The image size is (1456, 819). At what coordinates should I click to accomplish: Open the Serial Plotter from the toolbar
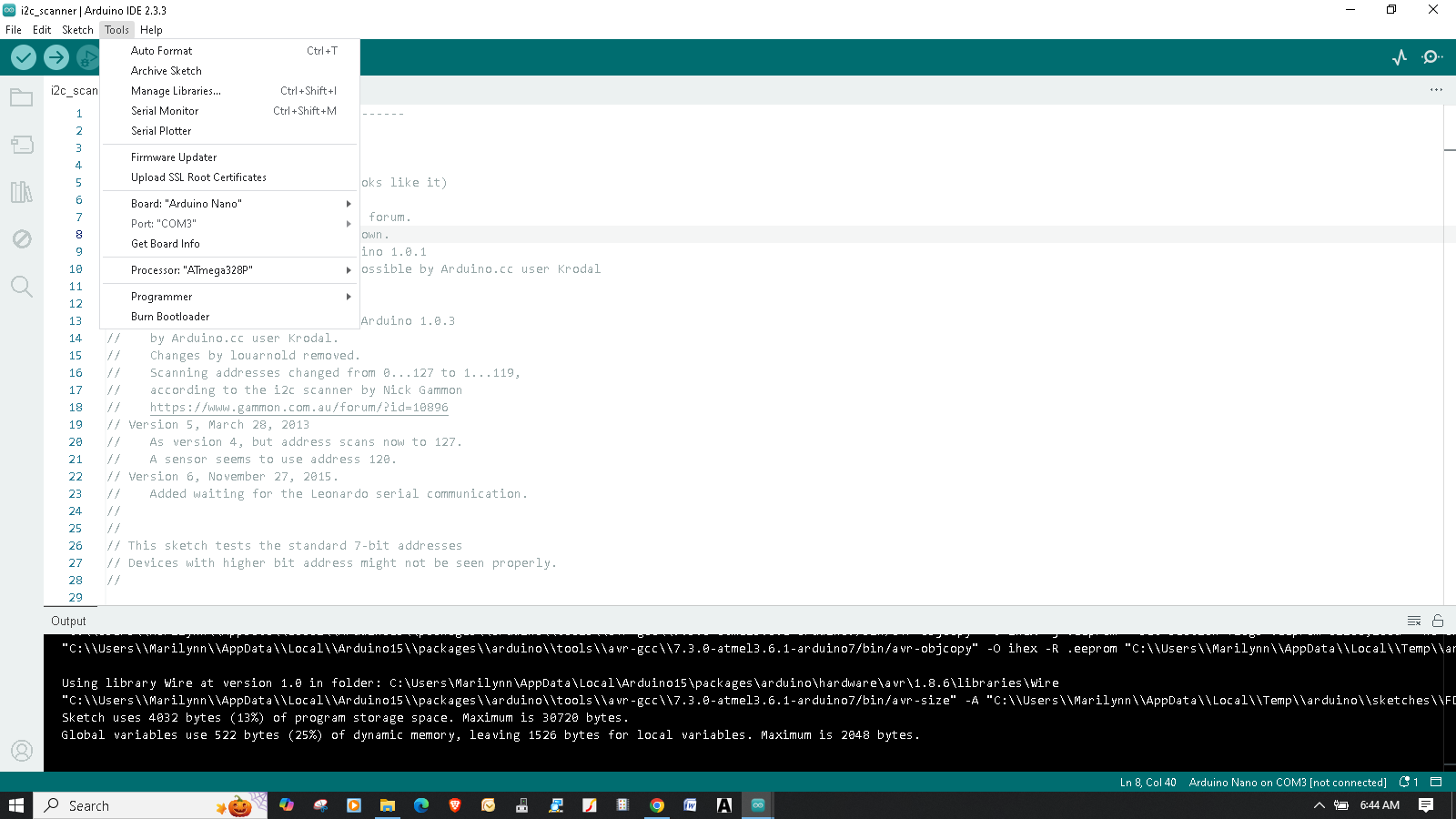pos(1400,57)
